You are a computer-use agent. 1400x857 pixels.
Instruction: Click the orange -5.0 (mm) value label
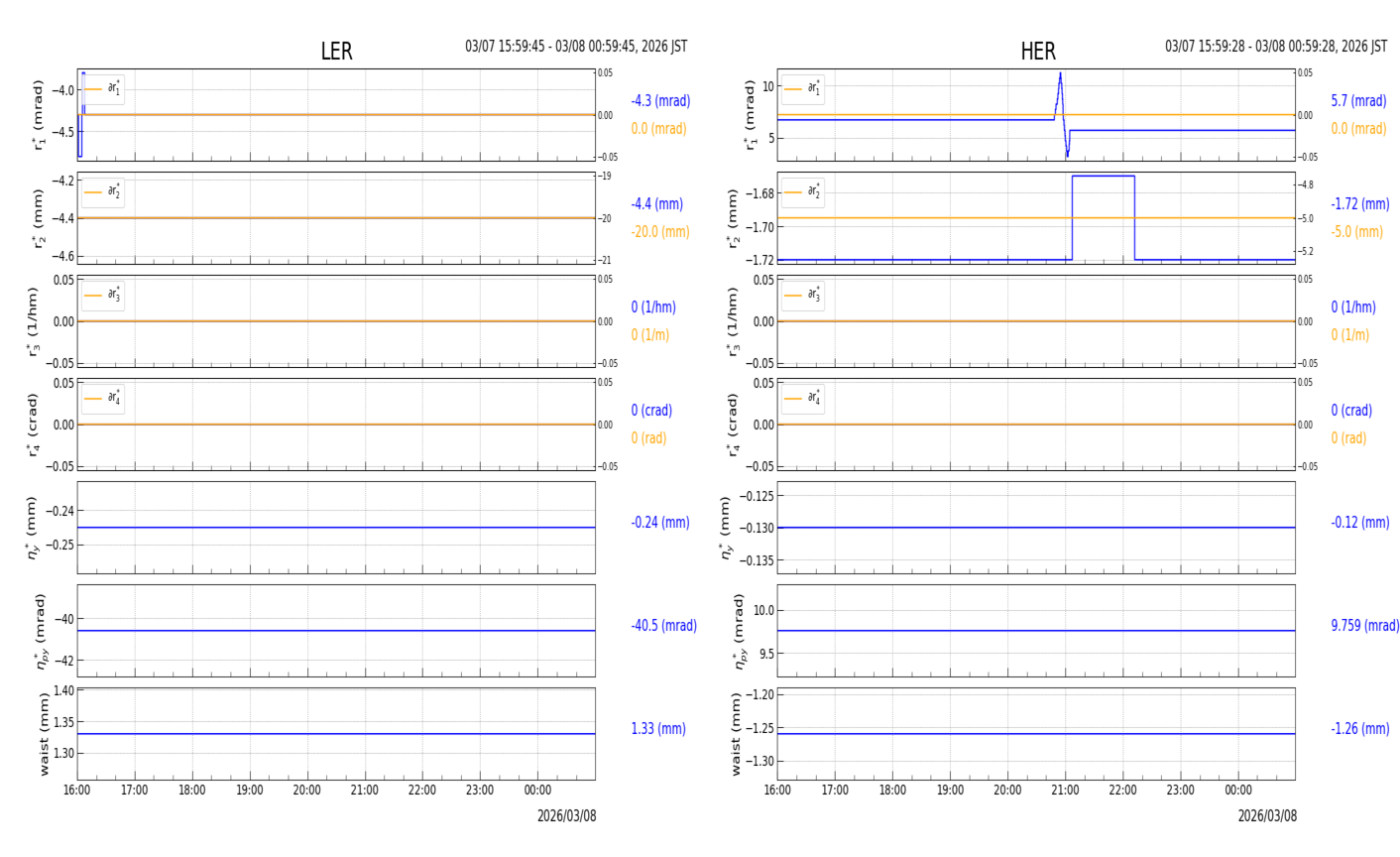pos(1356,232)
